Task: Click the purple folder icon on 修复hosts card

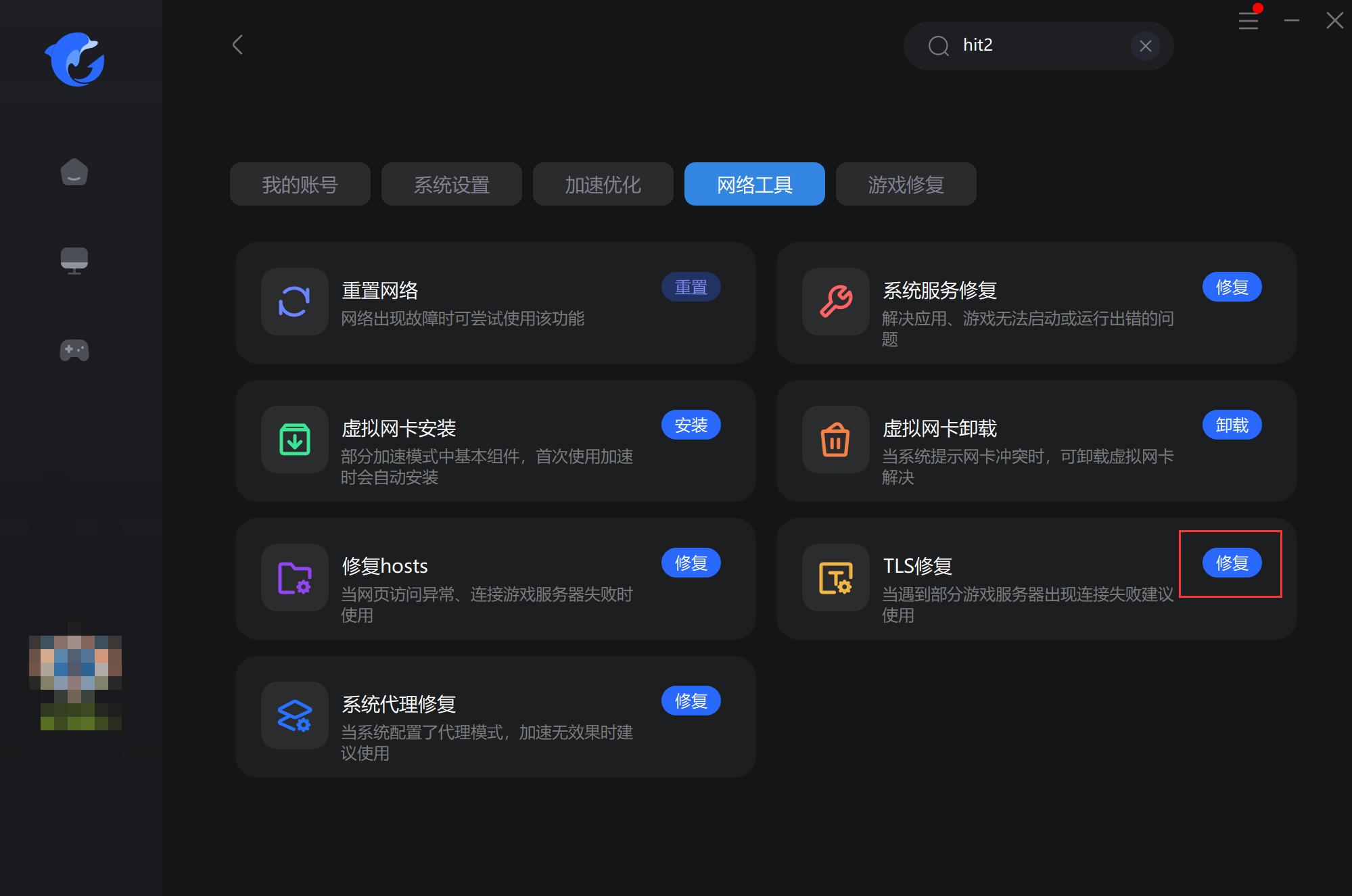Action: pyautogui.click(x=294, y=578)
